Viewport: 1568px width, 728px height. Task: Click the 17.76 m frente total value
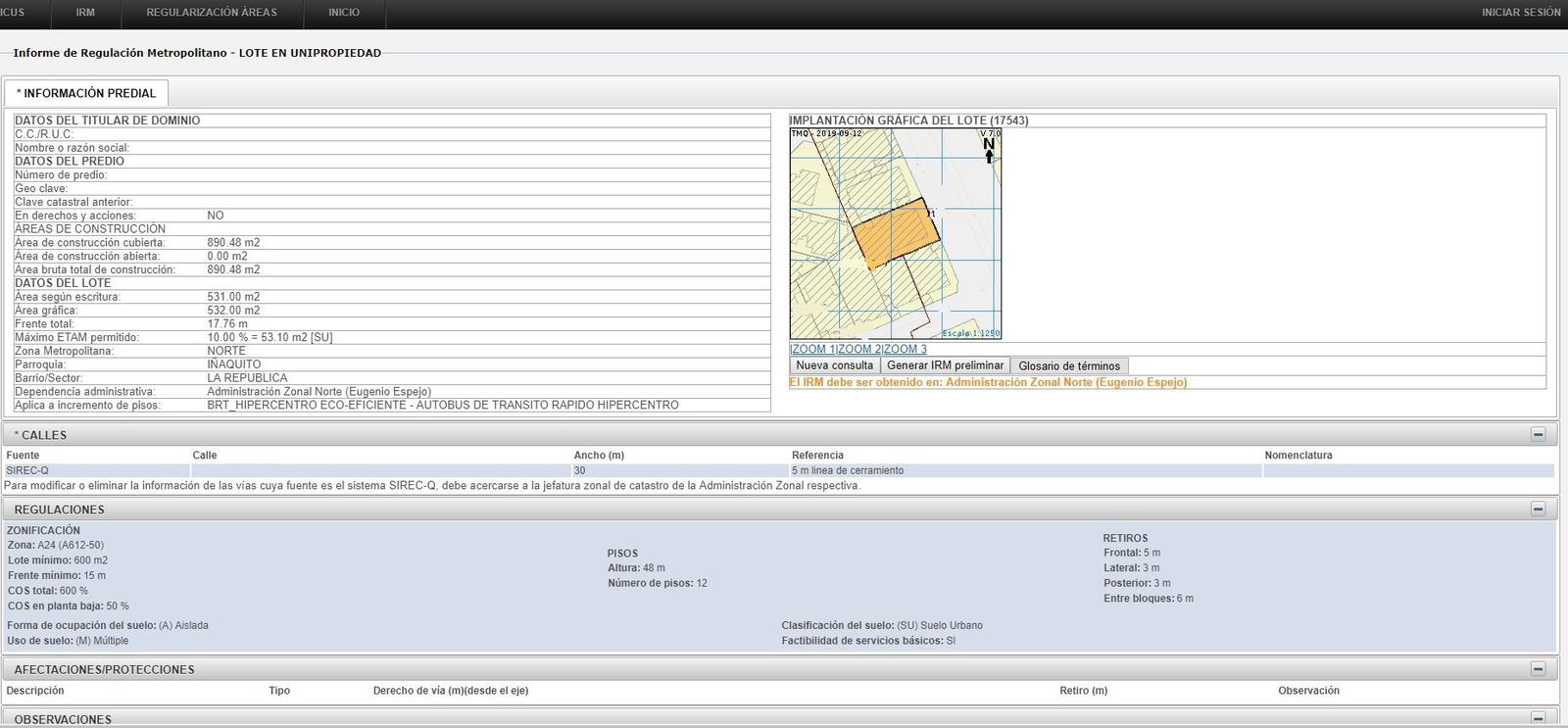[x=227, y=323]
